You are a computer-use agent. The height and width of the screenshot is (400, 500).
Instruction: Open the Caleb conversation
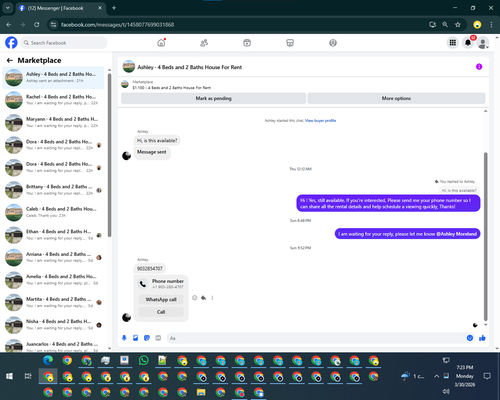tap(53, 212)
